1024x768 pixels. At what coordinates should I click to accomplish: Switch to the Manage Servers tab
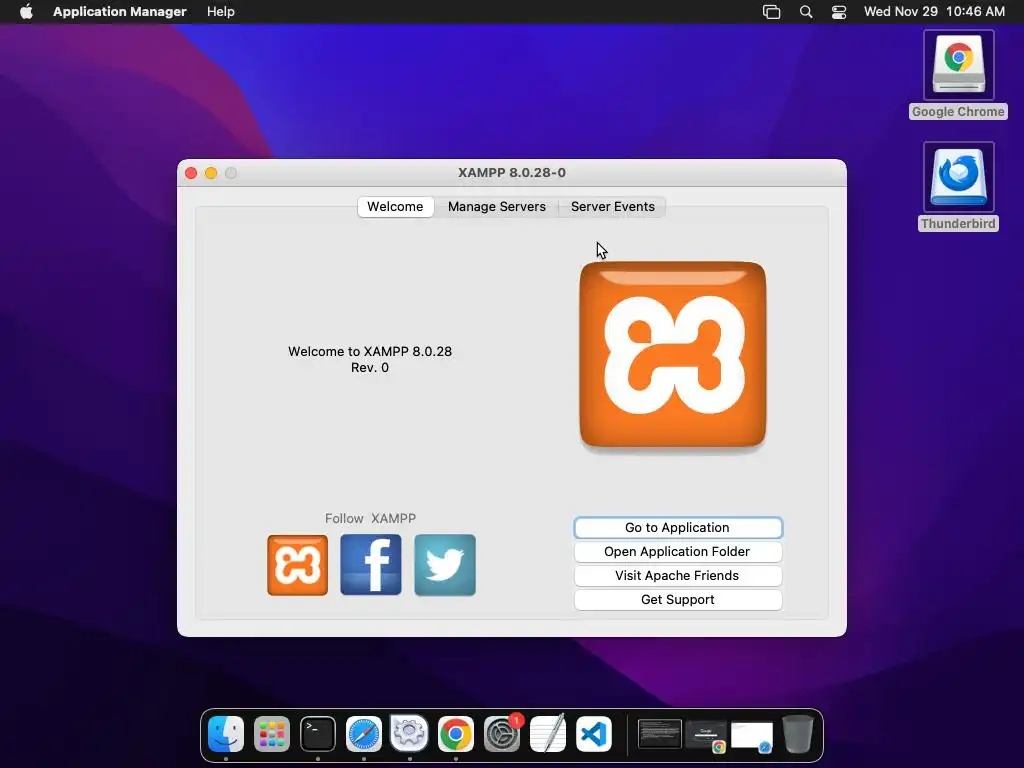(x=496, y=207)
